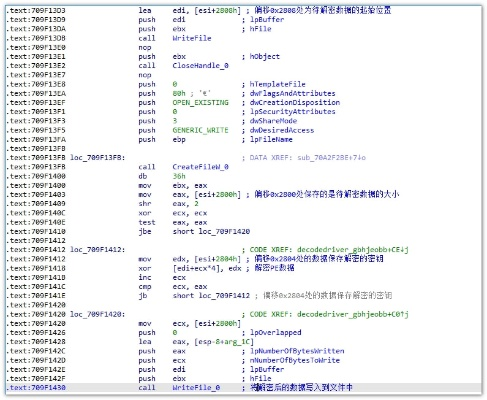Click the CreateFileW_0 call target
Image resolution: width=487 pixels, height=400 pixels.
200,167
